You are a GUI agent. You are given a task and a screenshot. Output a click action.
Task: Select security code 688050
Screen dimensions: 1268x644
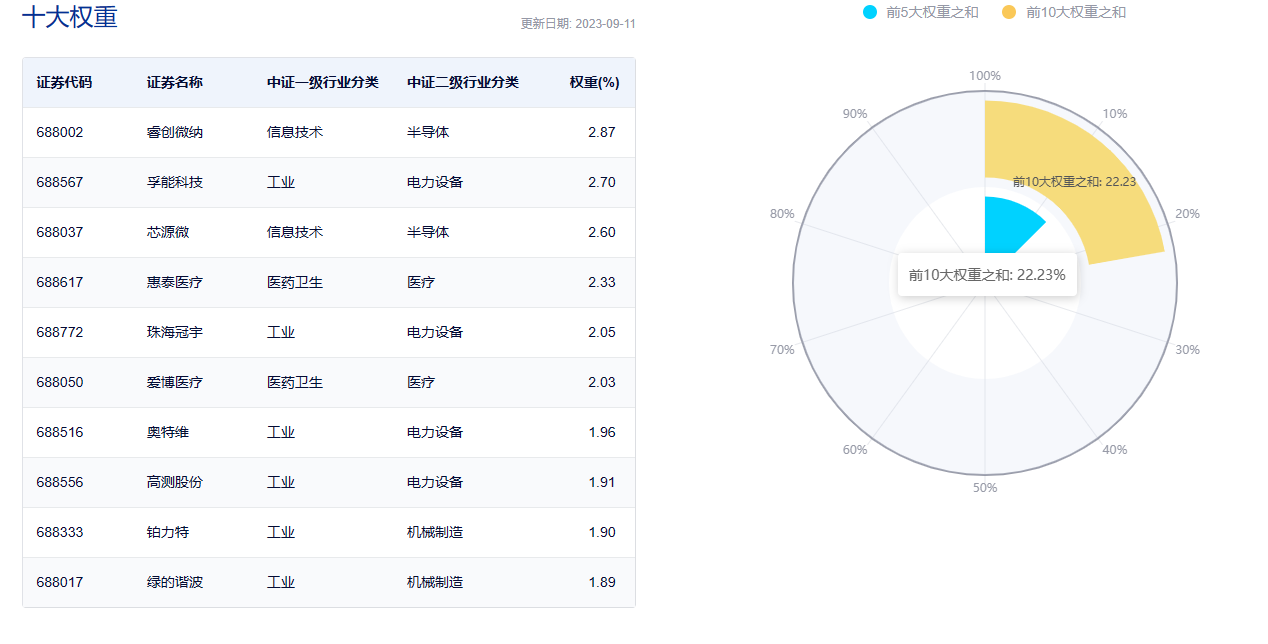tap(60, 382)
